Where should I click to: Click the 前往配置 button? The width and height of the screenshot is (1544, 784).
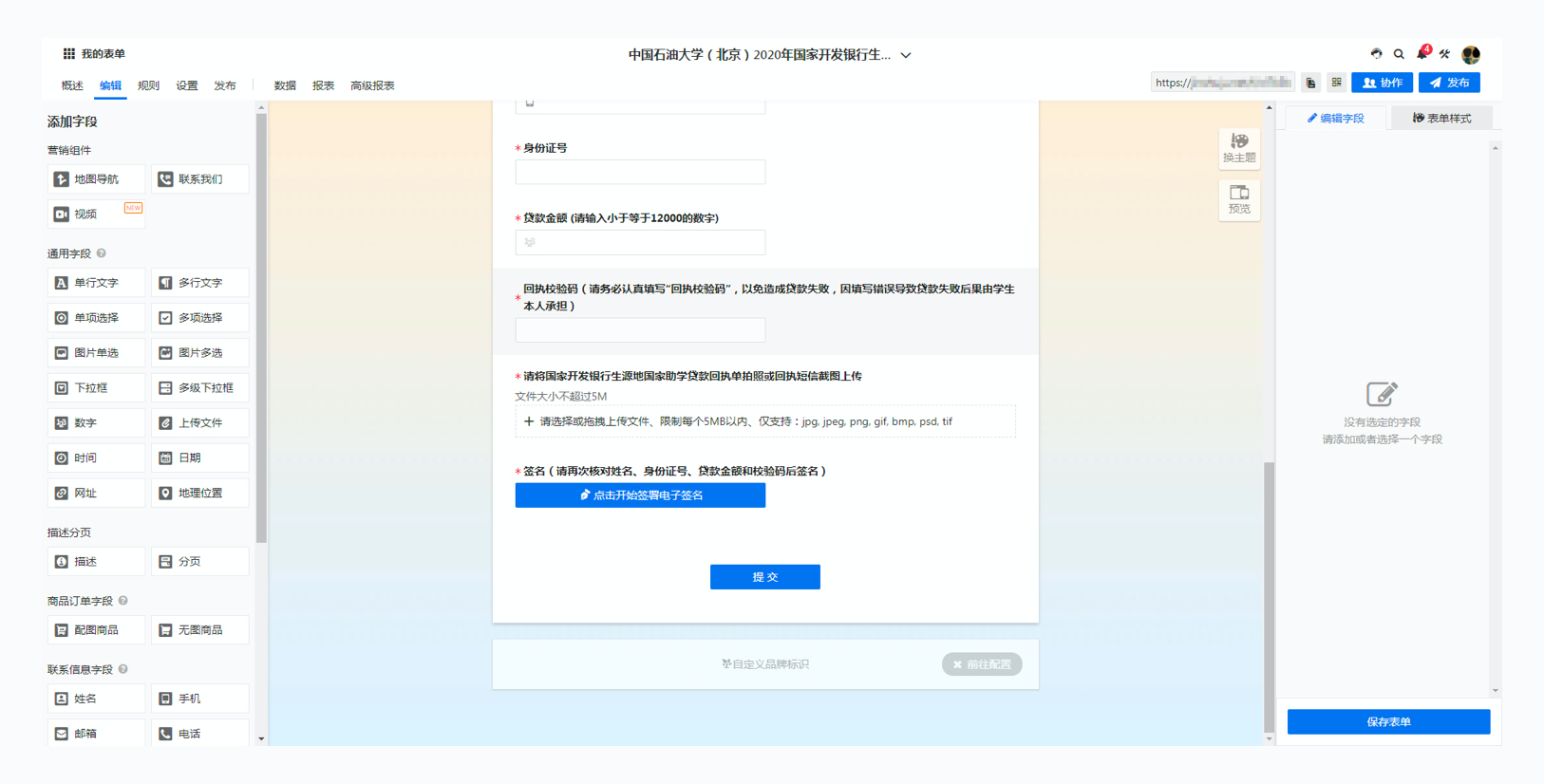982,664
